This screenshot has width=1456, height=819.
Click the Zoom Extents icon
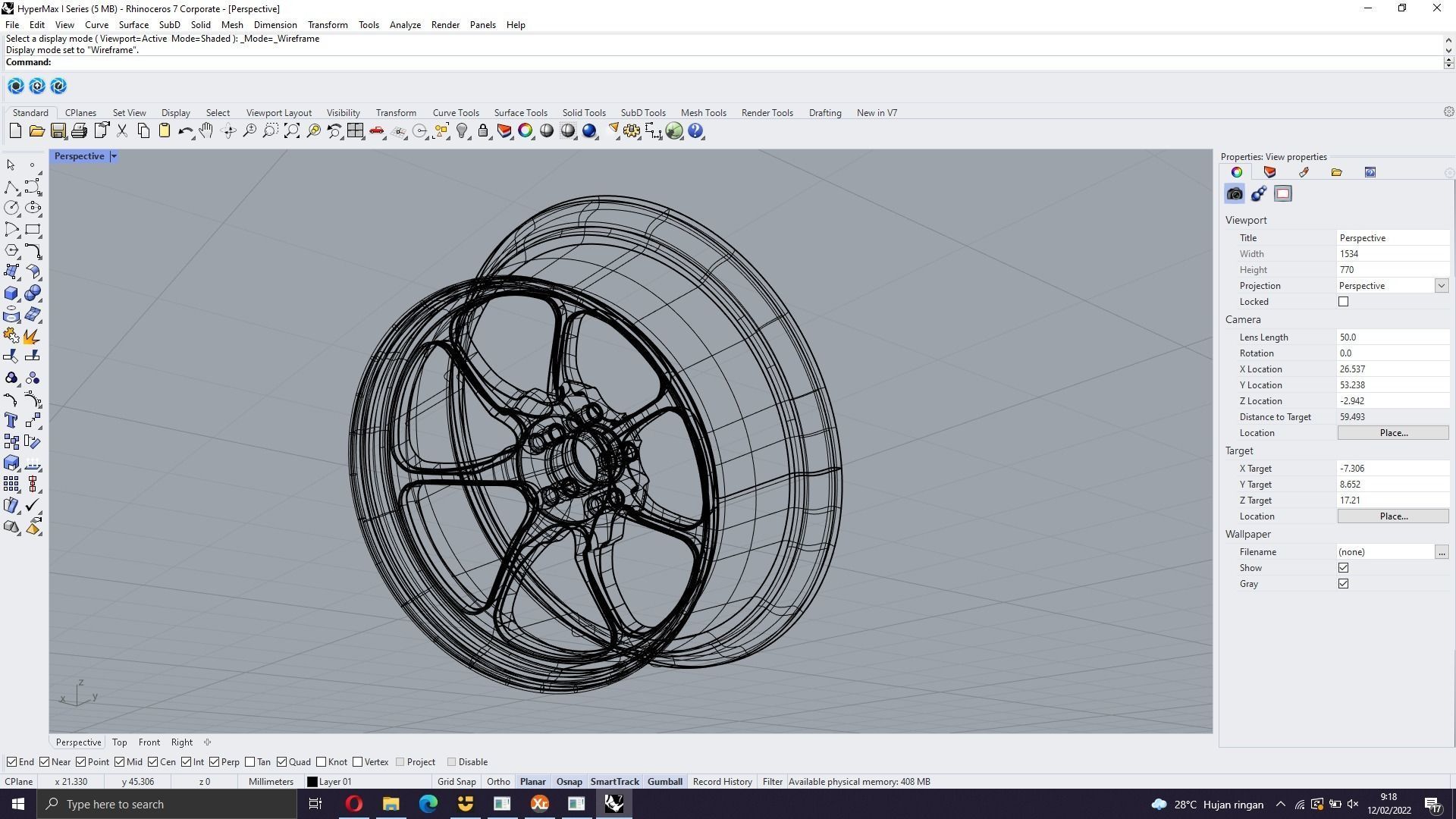click(x=292, y=131)
